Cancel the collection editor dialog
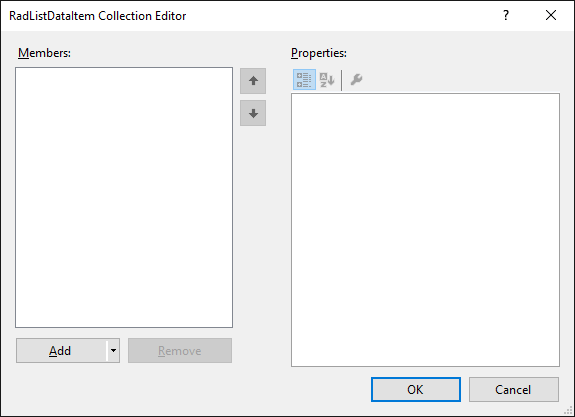Viewport: 575px width, 417px height. [514, 389]
